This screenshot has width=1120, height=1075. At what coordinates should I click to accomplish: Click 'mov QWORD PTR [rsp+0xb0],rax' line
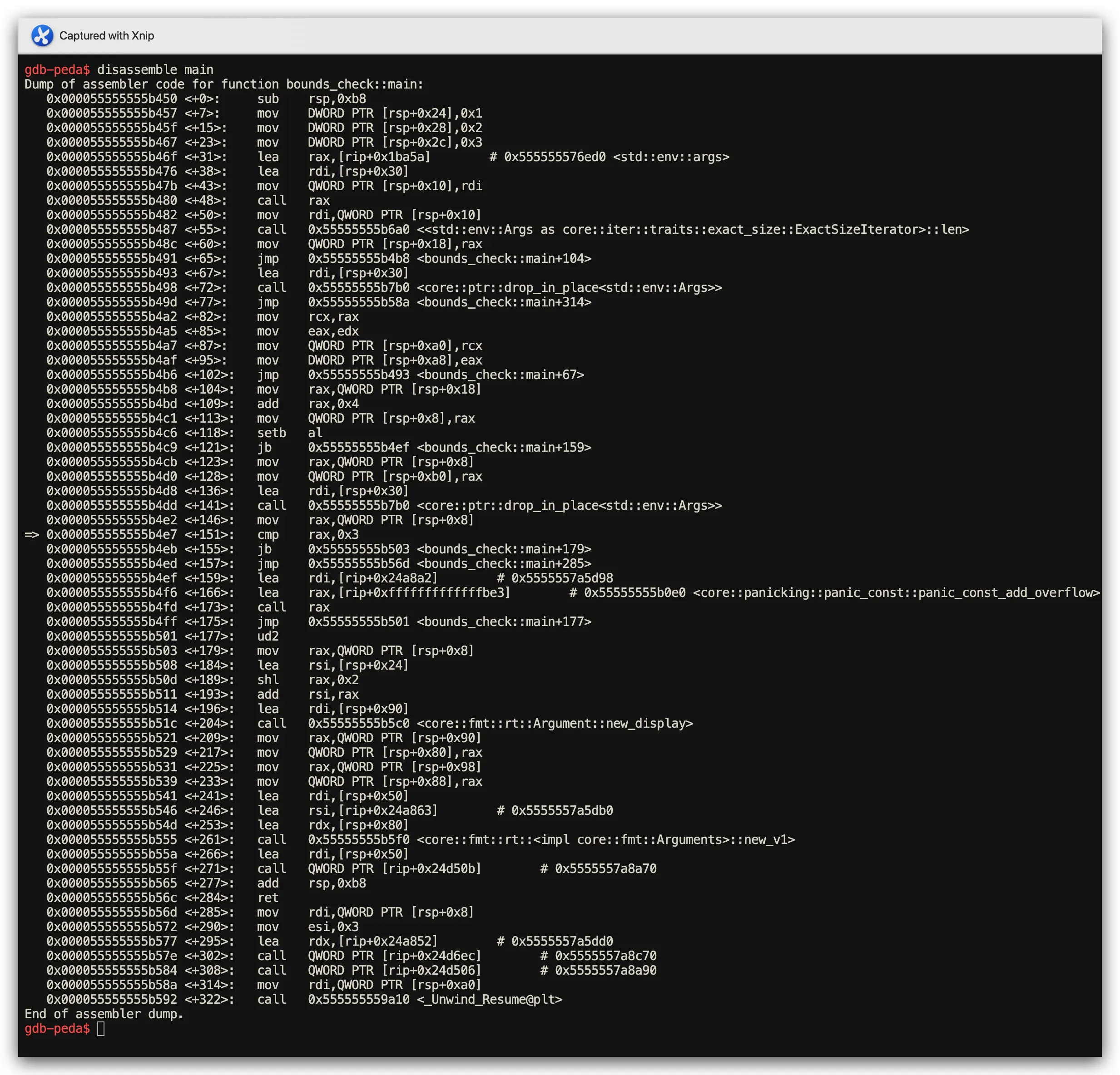tap(369, 476)
